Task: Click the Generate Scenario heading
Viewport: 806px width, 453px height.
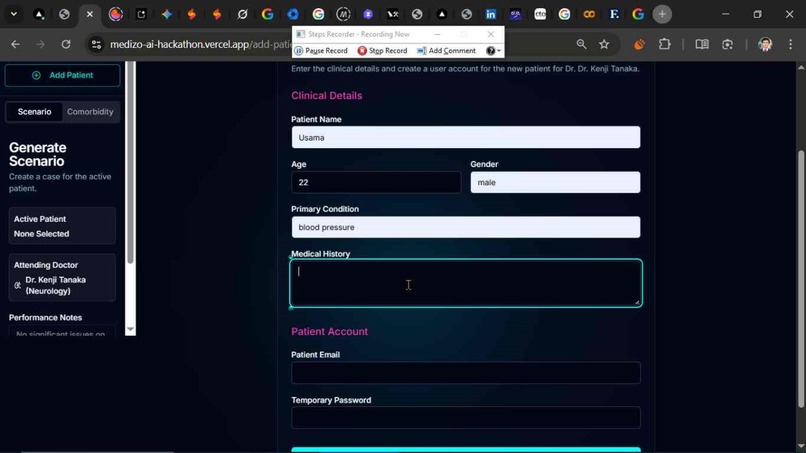Action: click(38, 154)
